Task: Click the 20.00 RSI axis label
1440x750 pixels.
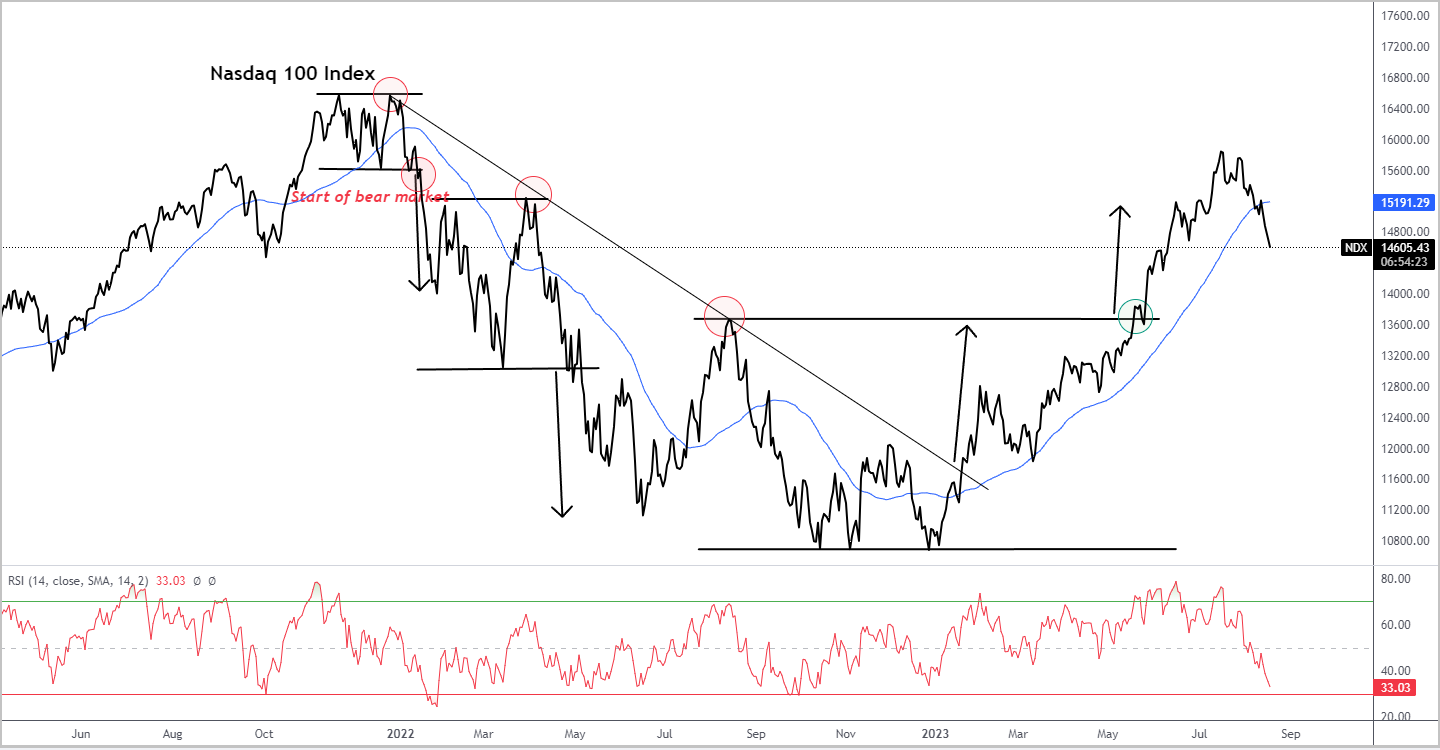Action: [x=1394, y=717]
